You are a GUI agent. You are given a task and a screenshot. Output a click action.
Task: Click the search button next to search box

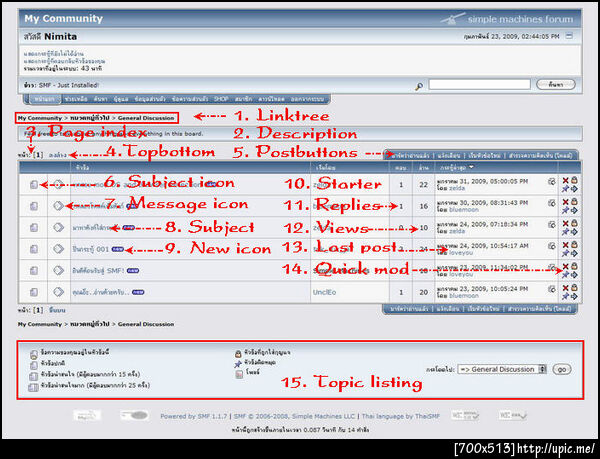pos(556,85)
